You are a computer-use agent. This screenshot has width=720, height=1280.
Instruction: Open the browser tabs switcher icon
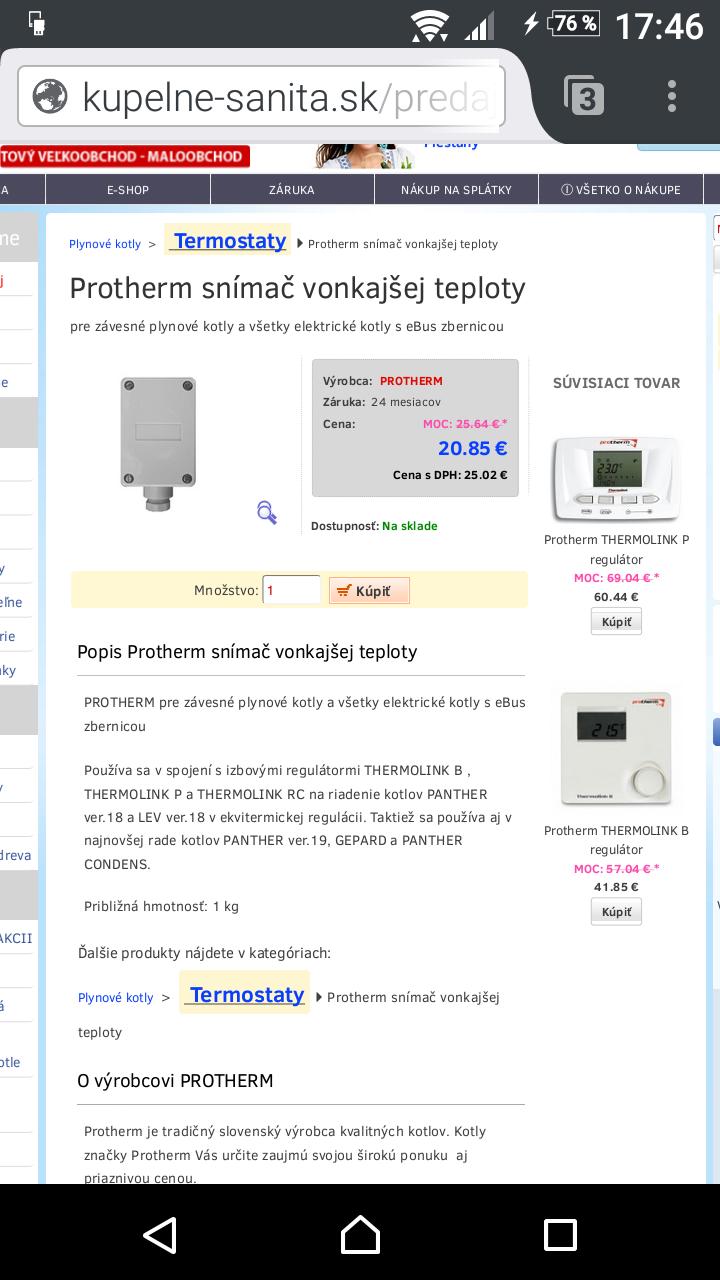coord(584,97)
